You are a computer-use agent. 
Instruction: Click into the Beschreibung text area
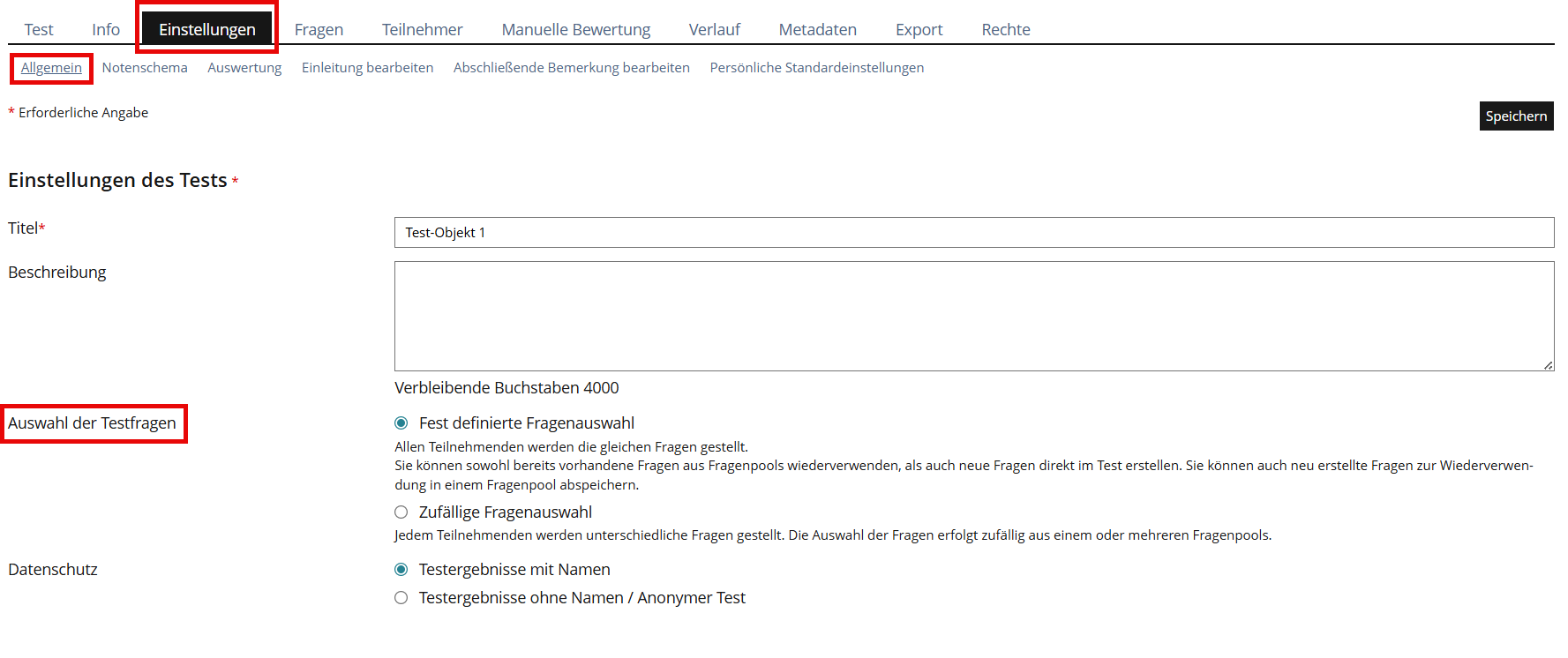[x=973, y=316]
